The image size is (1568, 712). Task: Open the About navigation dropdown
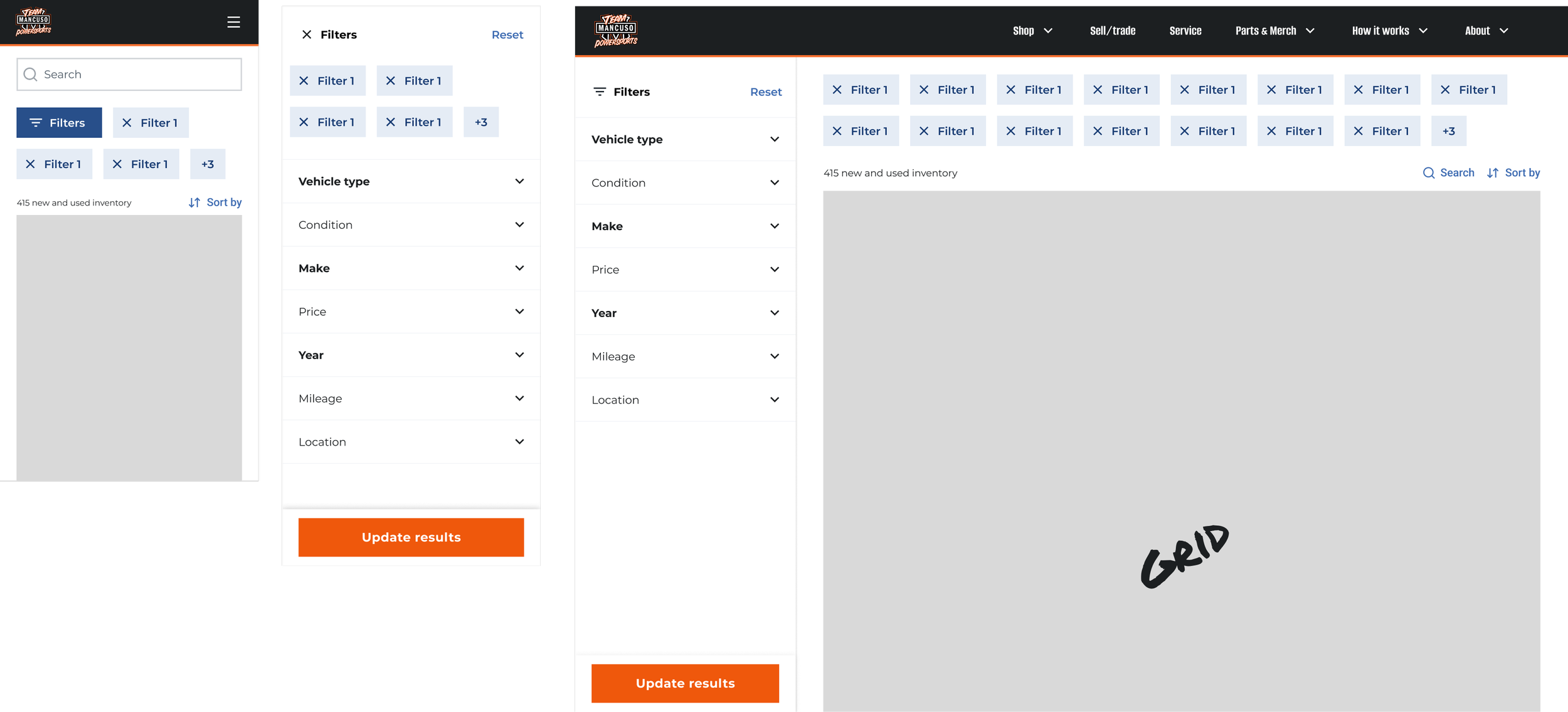tap(1485, 30)
